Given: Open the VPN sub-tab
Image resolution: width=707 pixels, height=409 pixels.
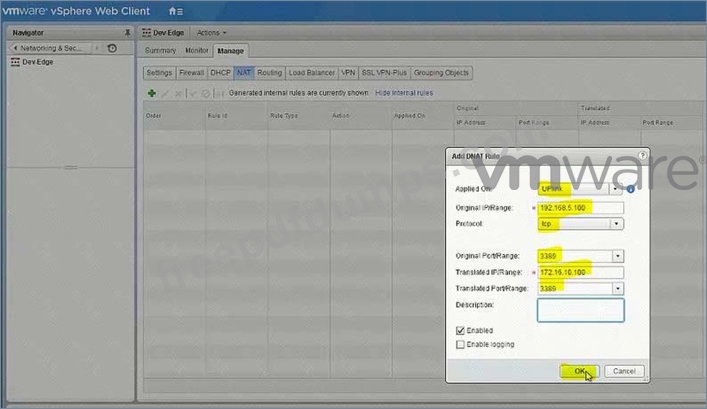Looking at the screenshot, I should pyautogui.click(x=348, y=73).
